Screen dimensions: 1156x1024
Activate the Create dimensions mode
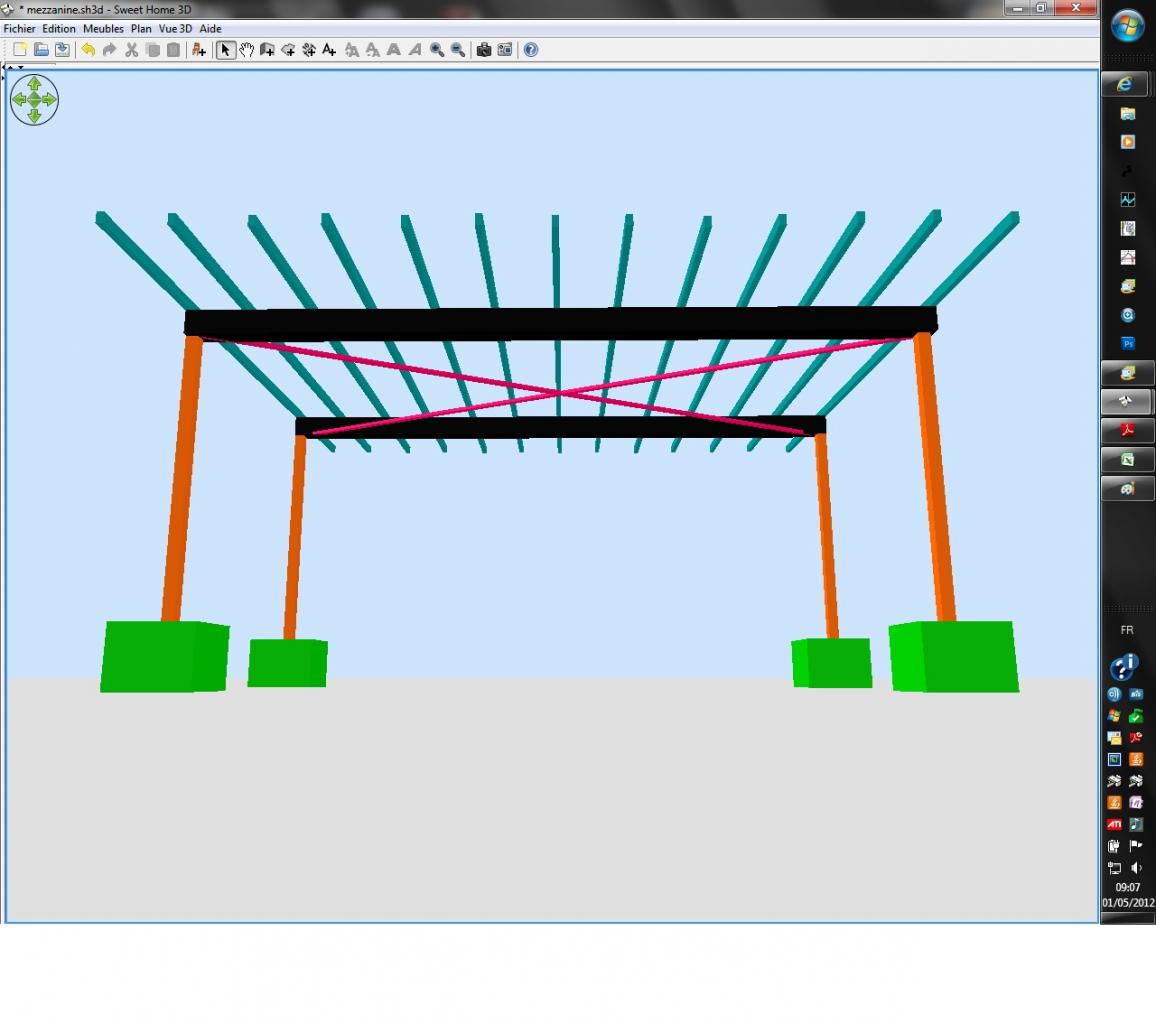pyautogui.click(x=309, y=50)
